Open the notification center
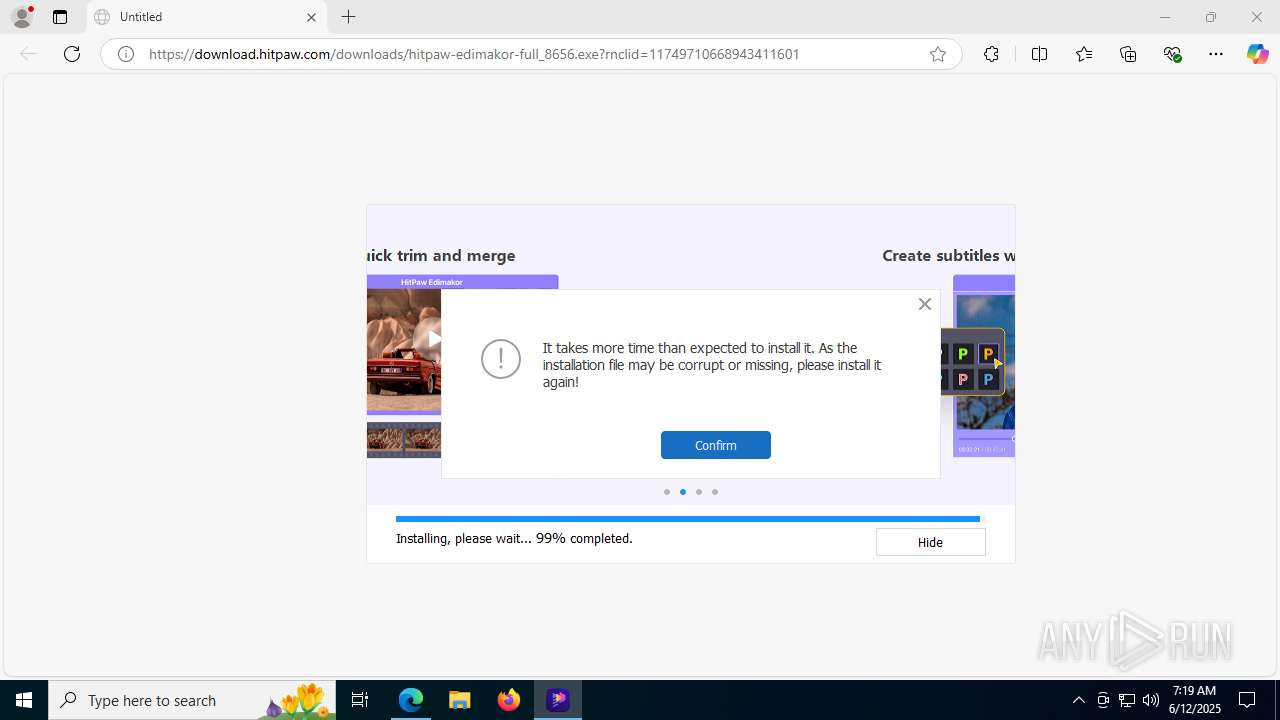1280x720 pixels. pyautogui.click(x=1247, y=700)
